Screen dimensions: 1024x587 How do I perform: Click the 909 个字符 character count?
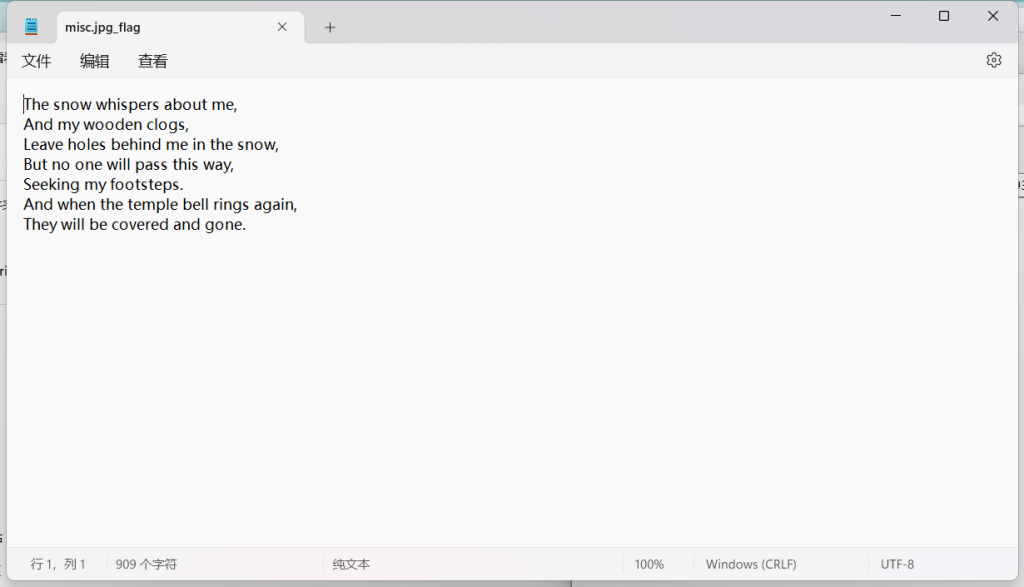coord(146,564)
